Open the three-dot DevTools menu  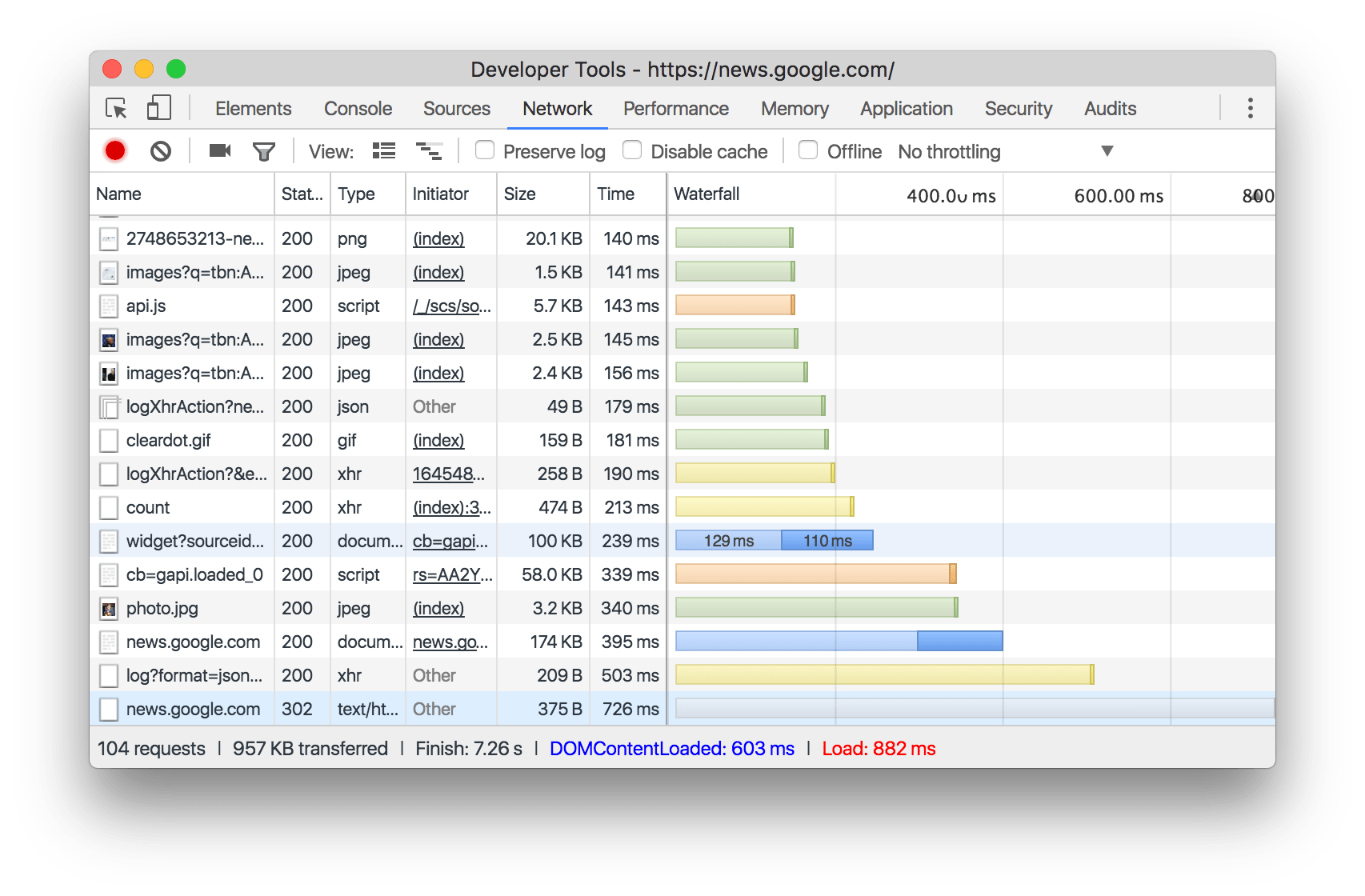[1250, 109]
